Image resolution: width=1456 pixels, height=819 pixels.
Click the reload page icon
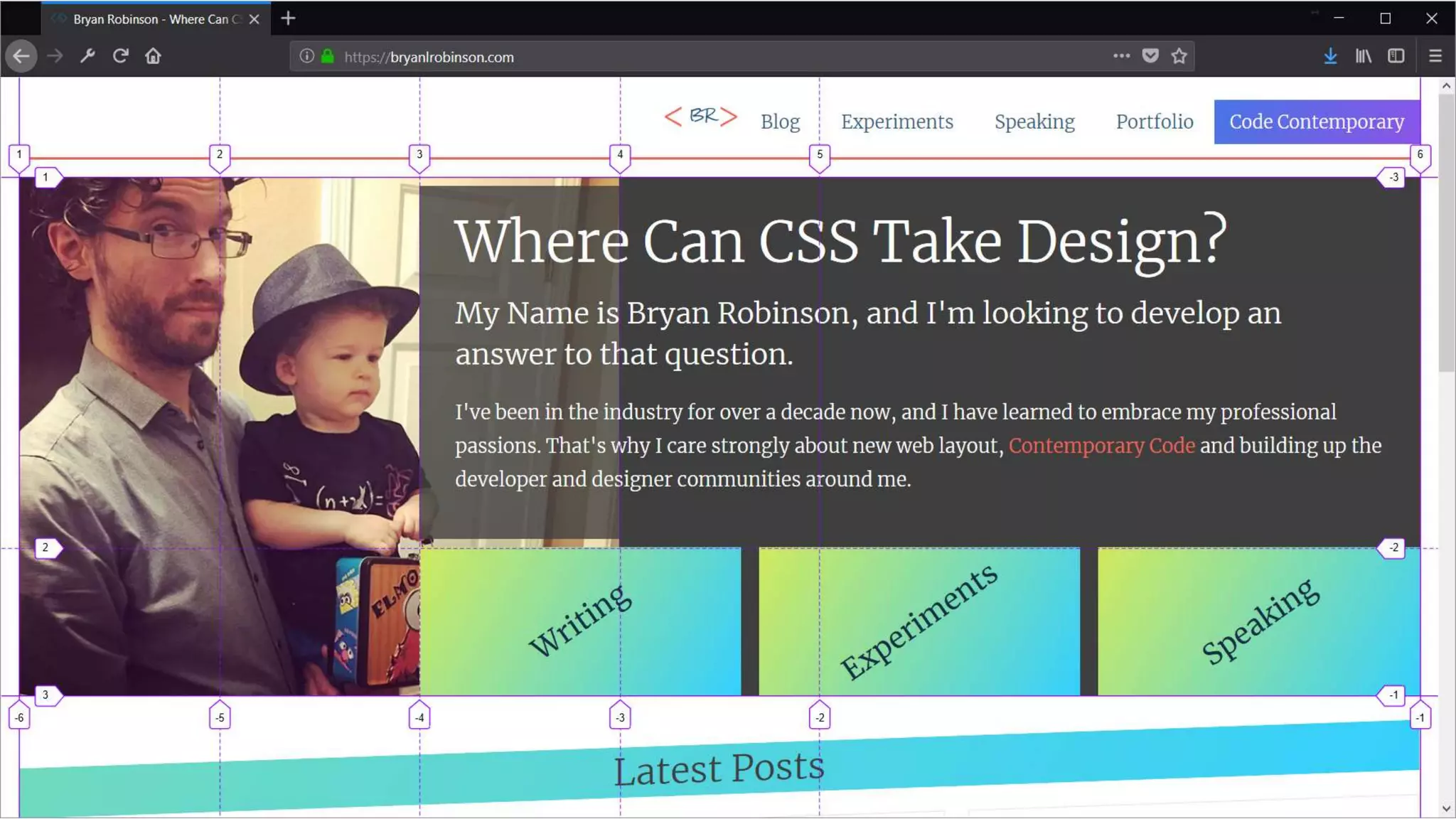[x=120, y=56]
